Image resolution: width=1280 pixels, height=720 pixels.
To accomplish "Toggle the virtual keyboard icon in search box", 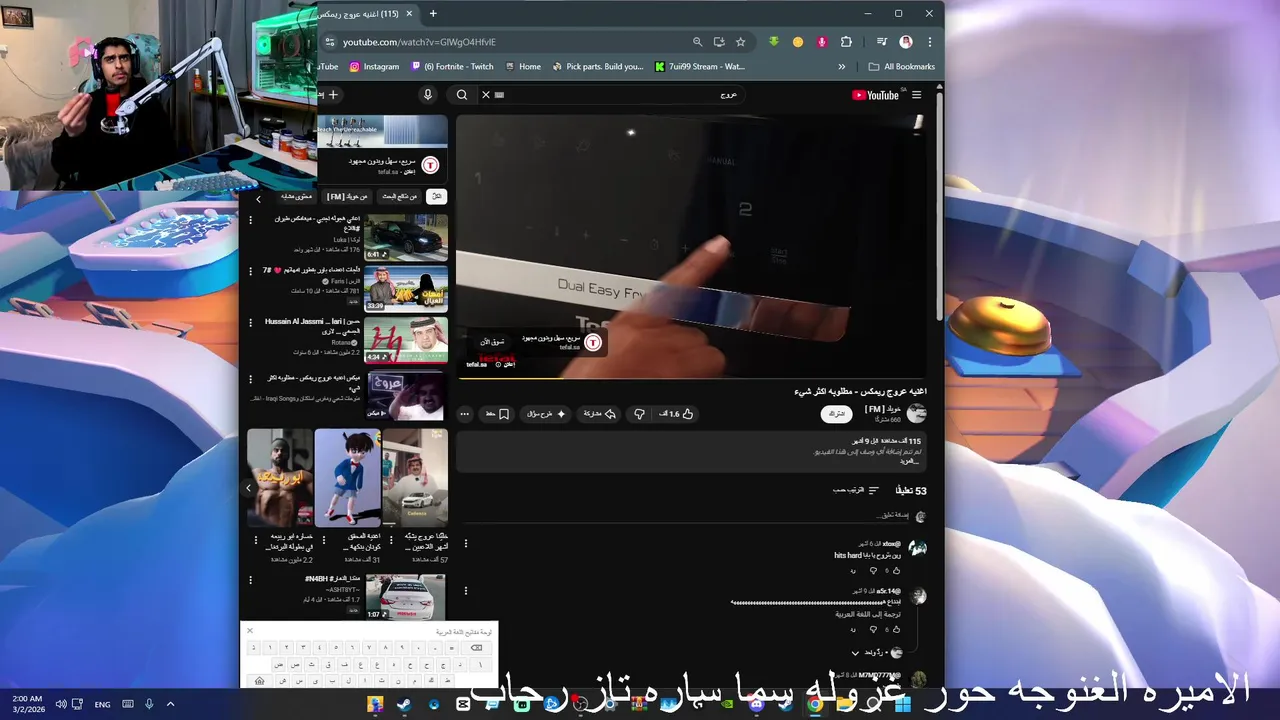I will (499, 95).
